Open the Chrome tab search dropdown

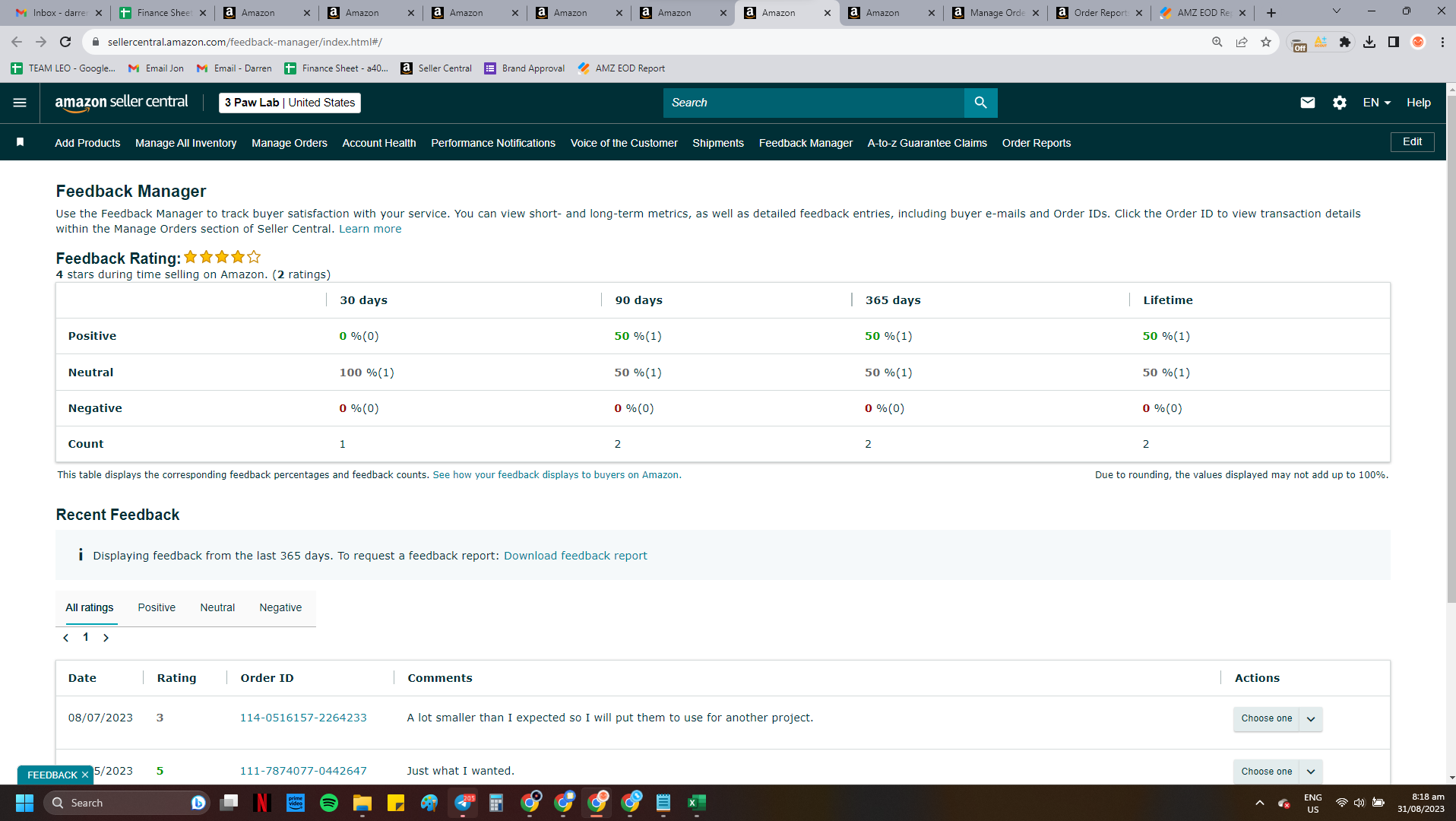[x=1336, y=11]
